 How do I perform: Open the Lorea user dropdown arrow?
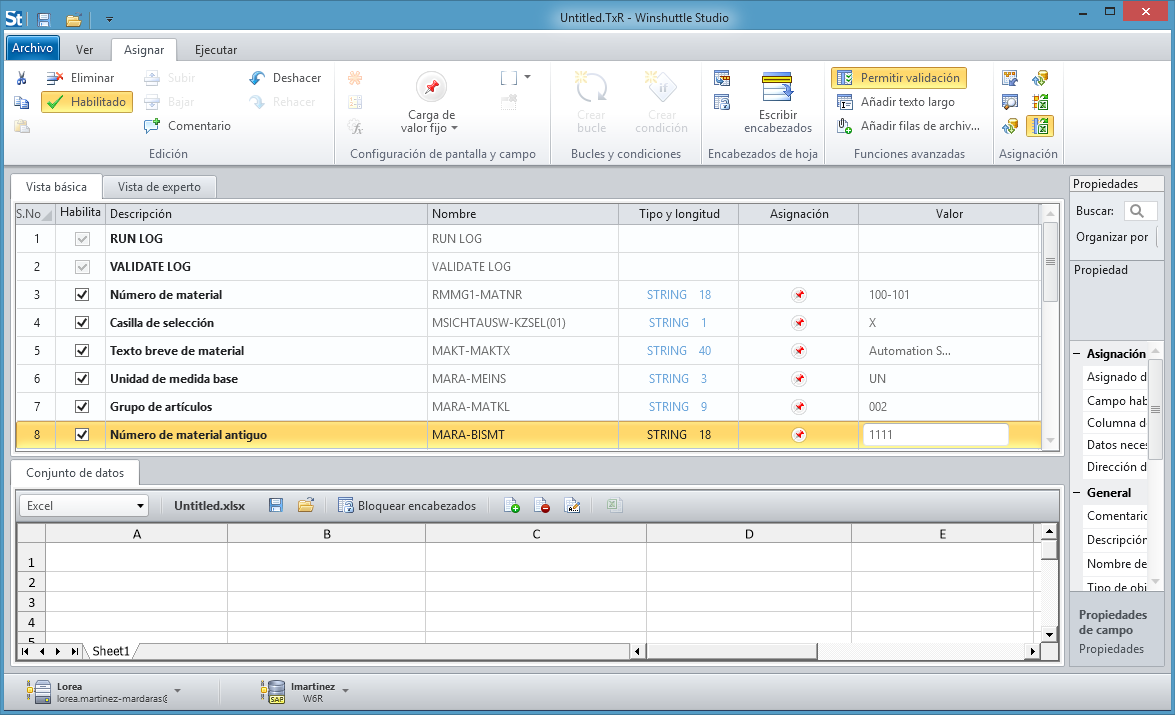pyautogui.click(x=178, y=690)
